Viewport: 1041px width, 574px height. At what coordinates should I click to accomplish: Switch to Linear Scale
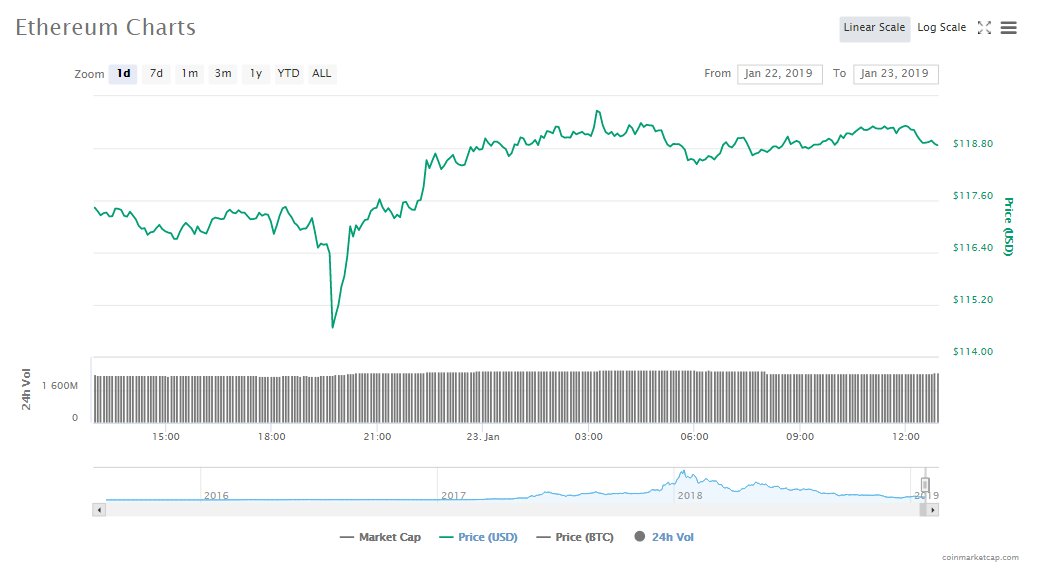click(x=873, y=28)
